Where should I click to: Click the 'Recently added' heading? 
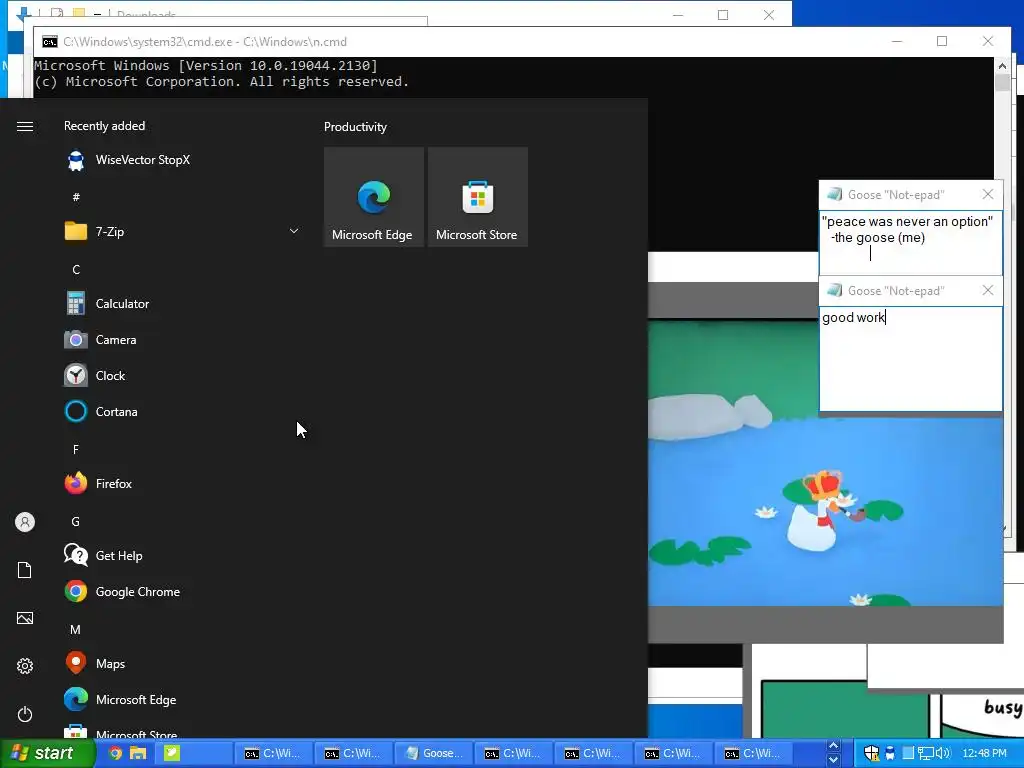[x=104, y=126]
